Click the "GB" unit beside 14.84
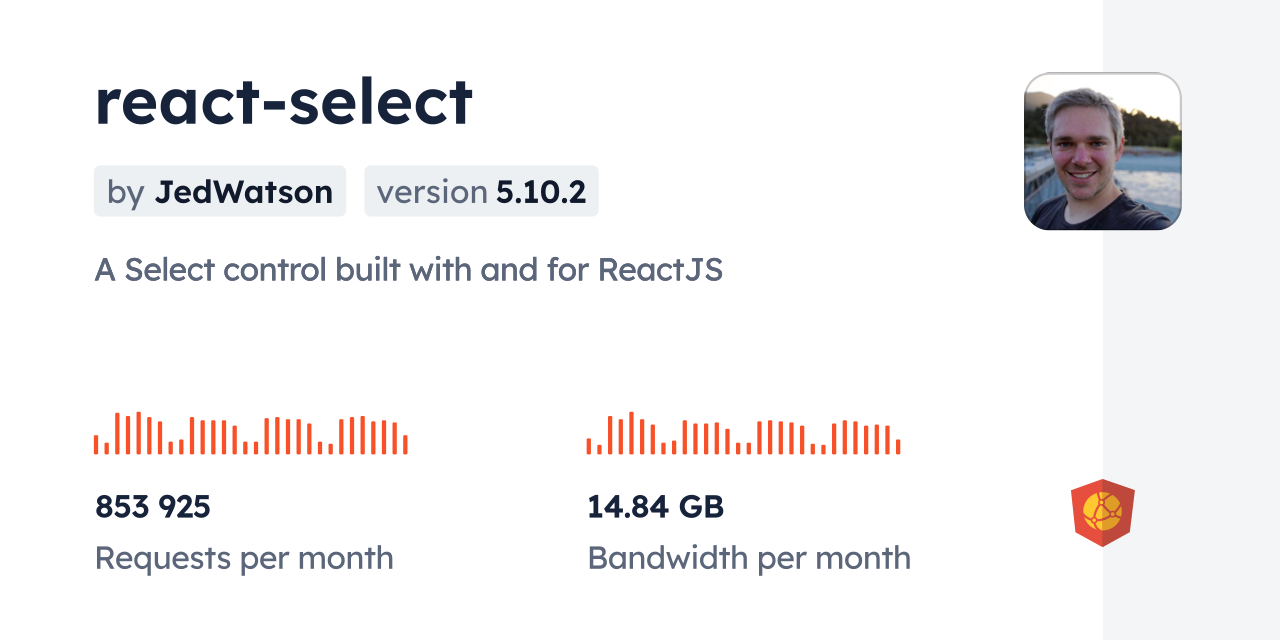This screenshot has width=1280, height=640. tap(701, 507)
